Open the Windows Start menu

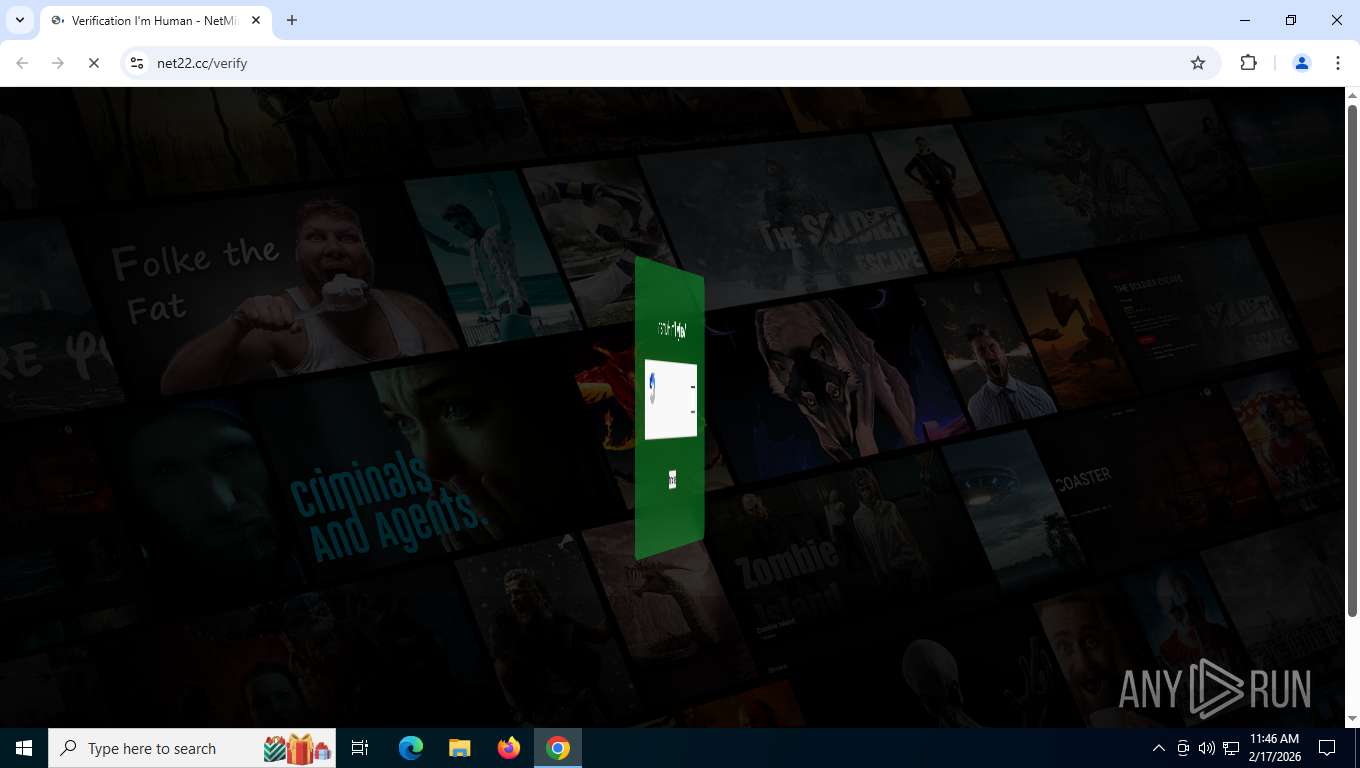[24, 748]
